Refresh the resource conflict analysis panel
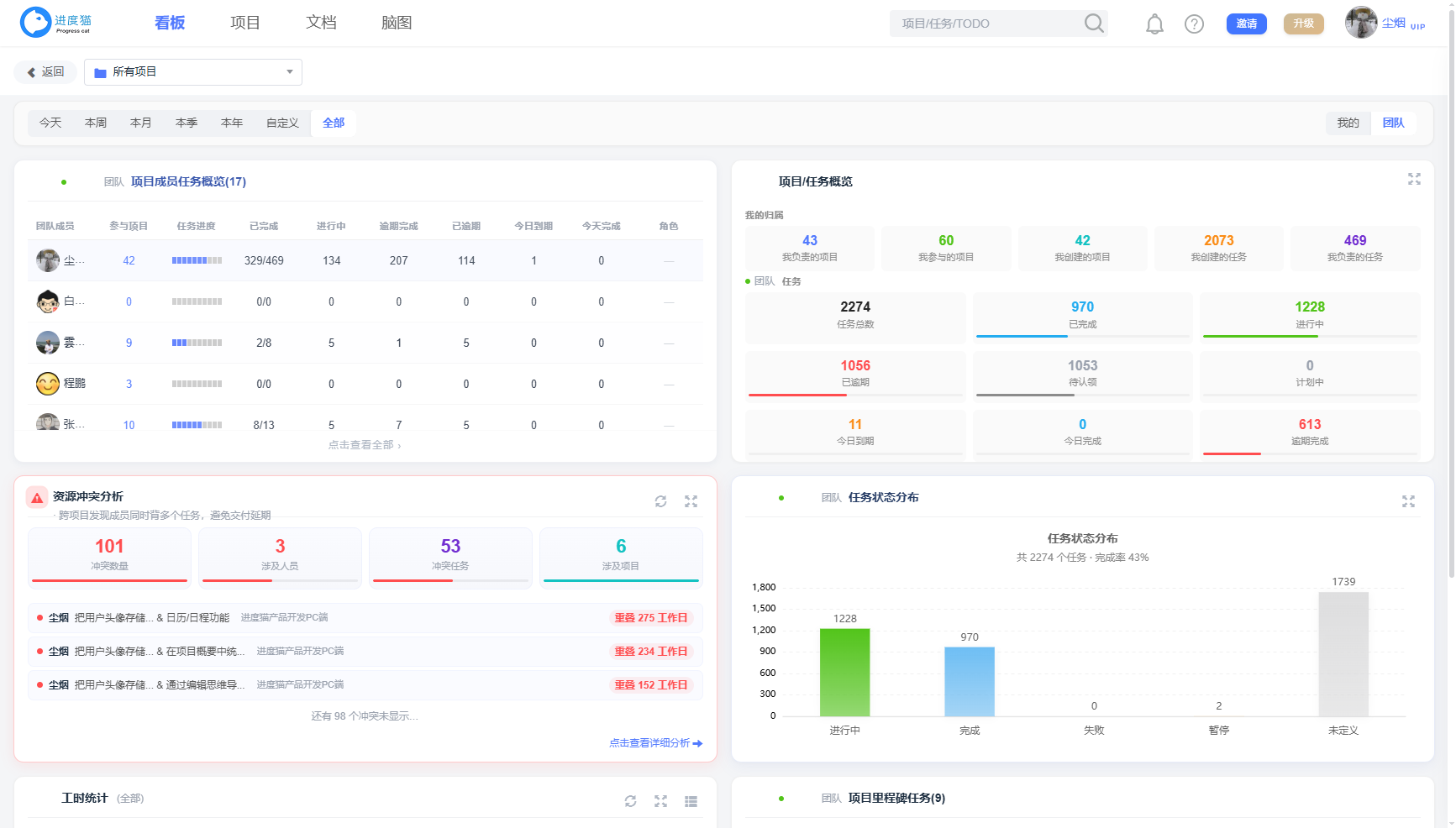The image size is (1456, 828). pyautogui.click(x=661, y=501)
